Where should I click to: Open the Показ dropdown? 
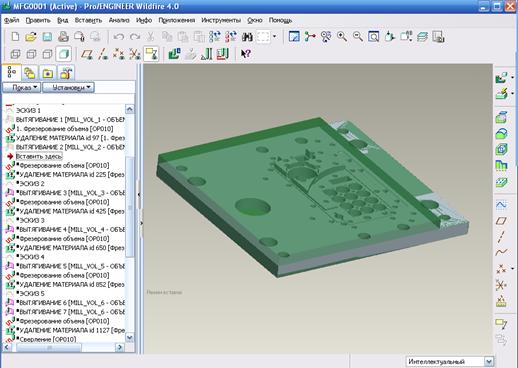click(22, 87)
